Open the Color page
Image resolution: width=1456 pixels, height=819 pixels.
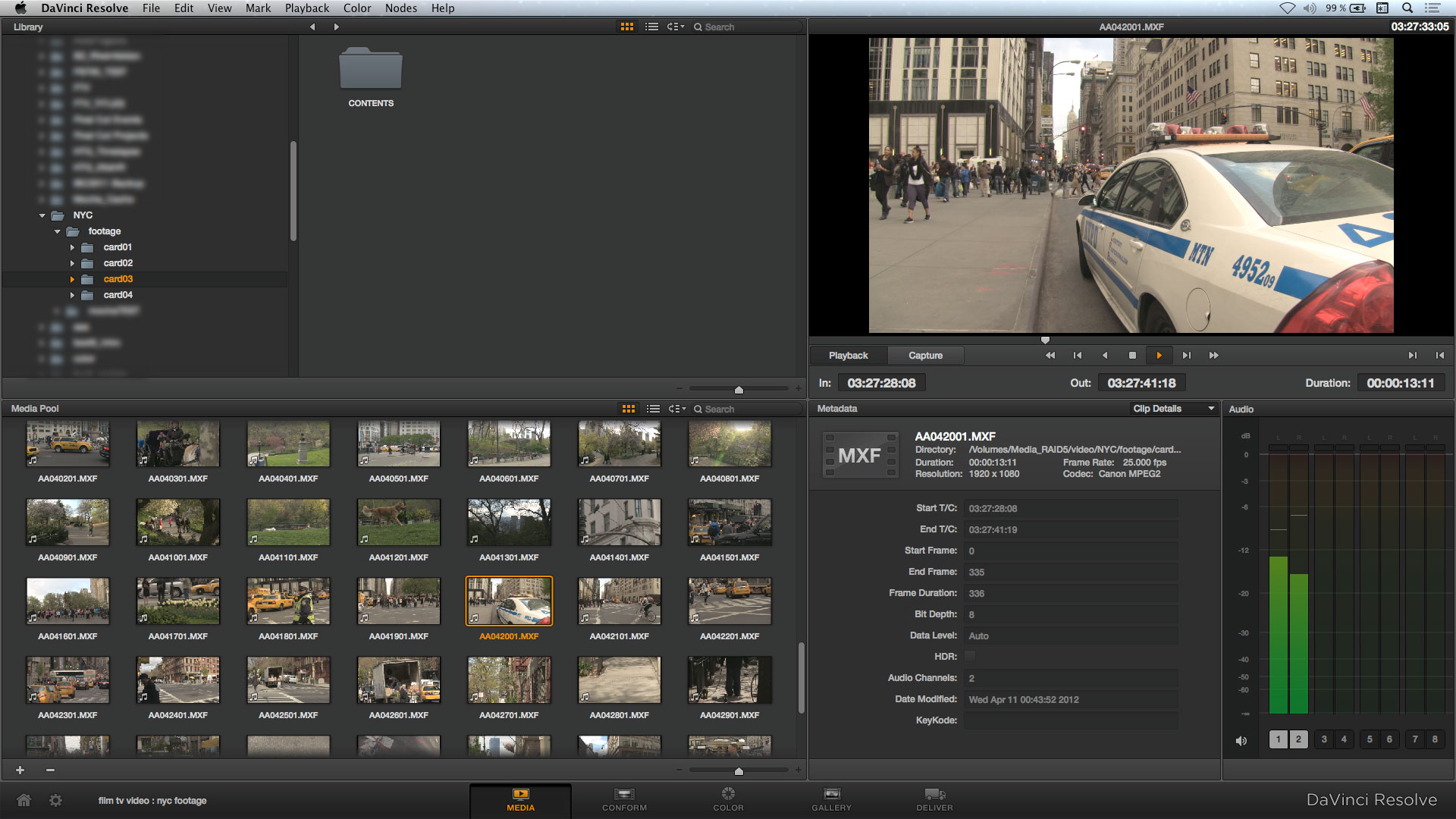(728, 799)
